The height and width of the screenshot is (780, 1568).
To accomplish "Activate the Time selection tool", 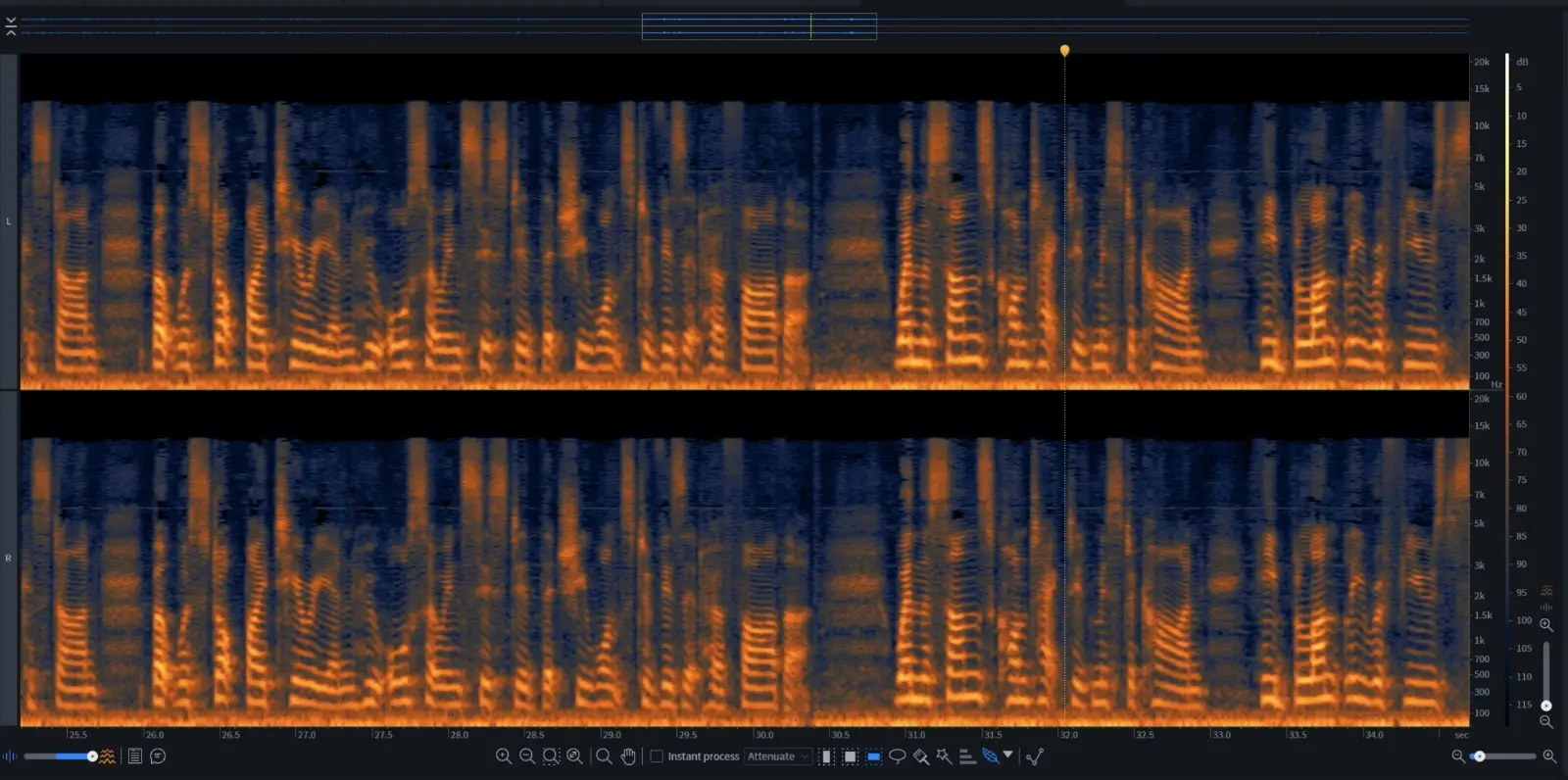I will 826,756.
